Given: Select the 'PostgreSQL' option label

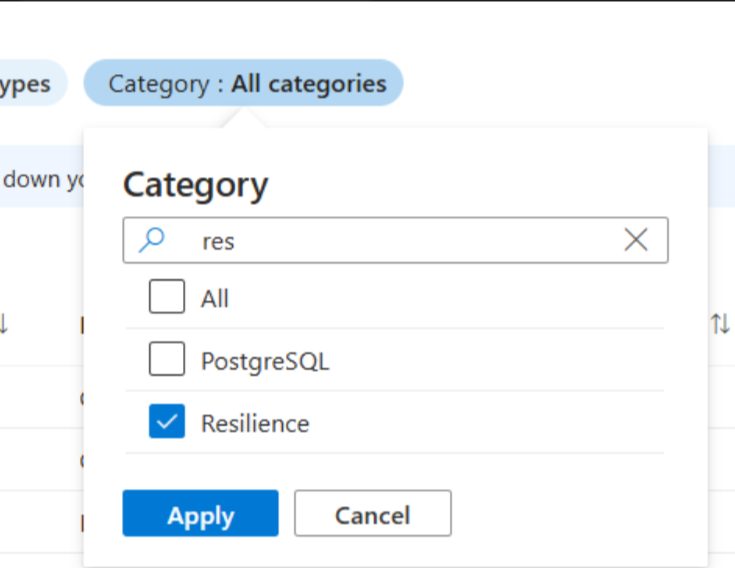Looking at the screenshot, I should [265, 361].
